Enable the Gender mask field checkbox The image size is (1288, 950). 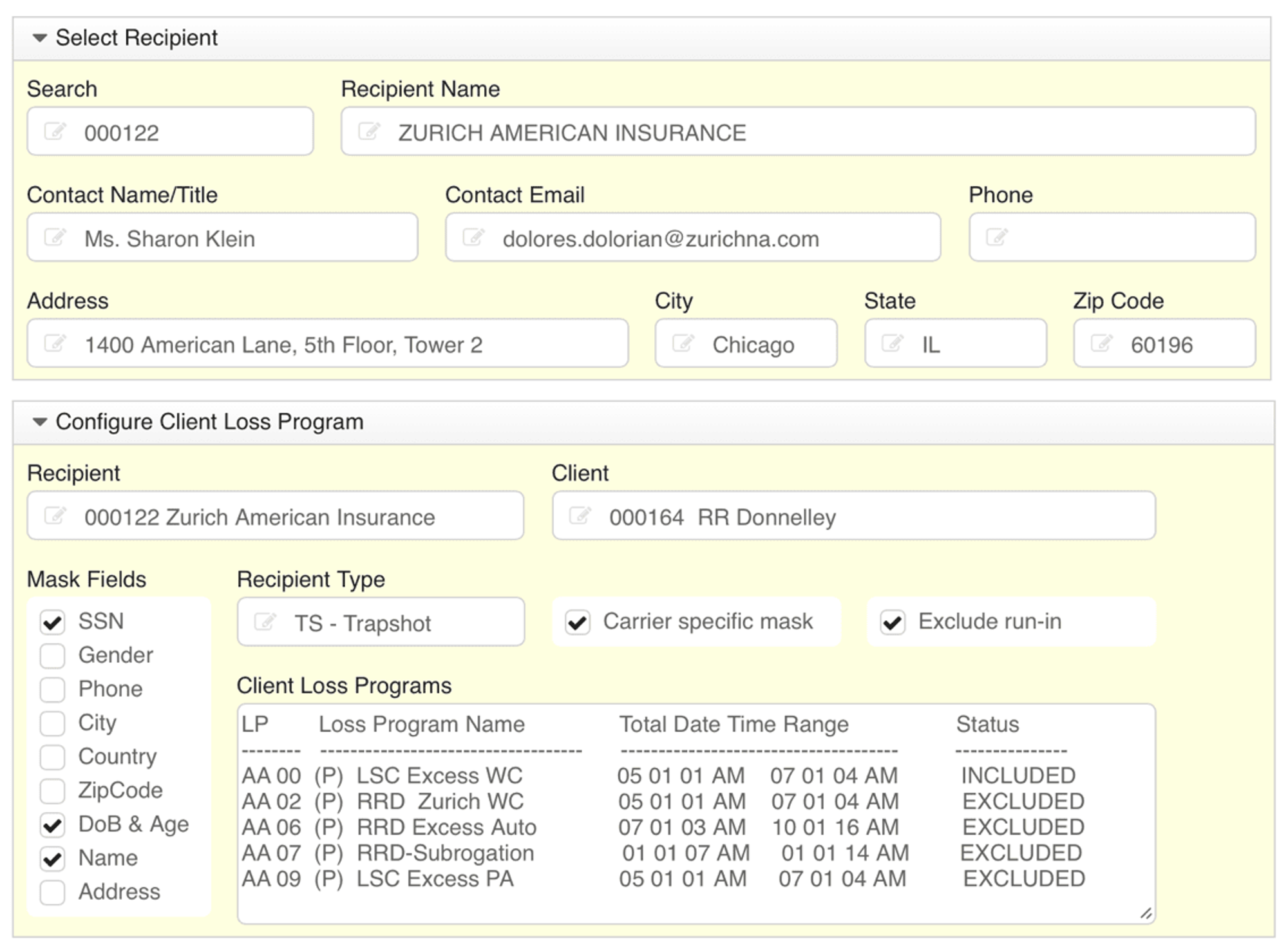[53, 656]
